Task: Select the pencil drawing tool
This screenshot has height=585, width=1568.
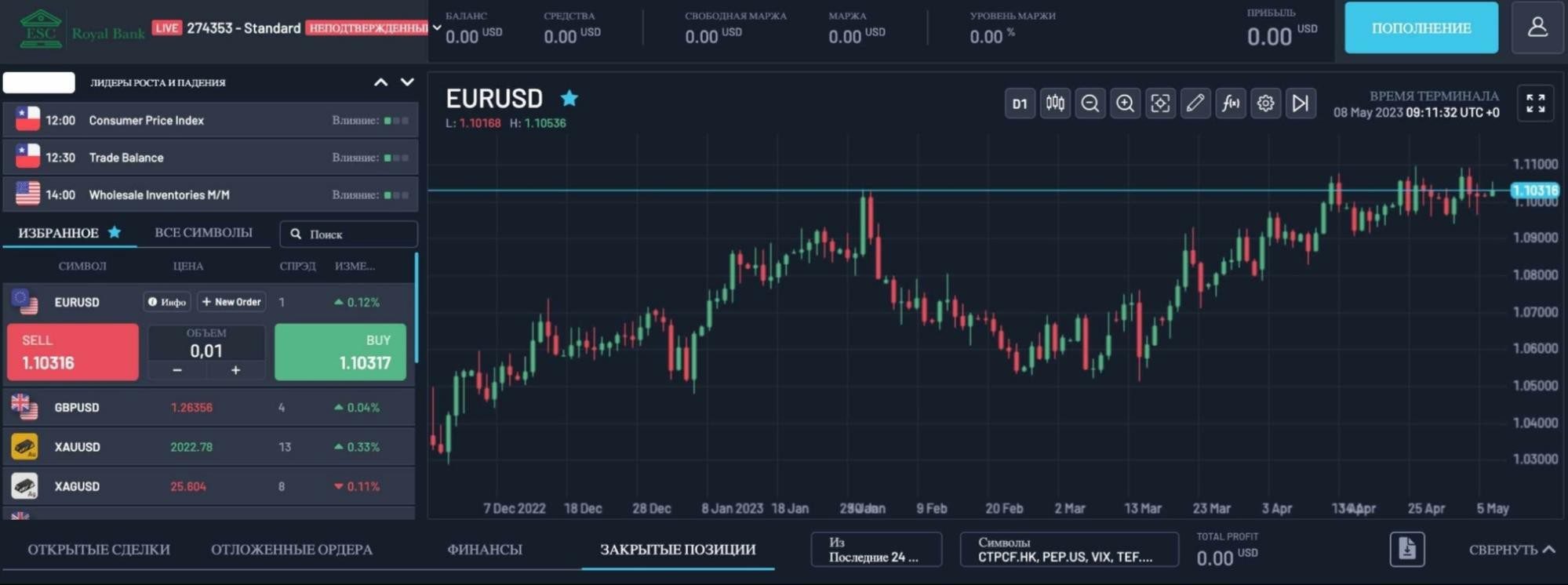Action: (x=1195, y=104)
